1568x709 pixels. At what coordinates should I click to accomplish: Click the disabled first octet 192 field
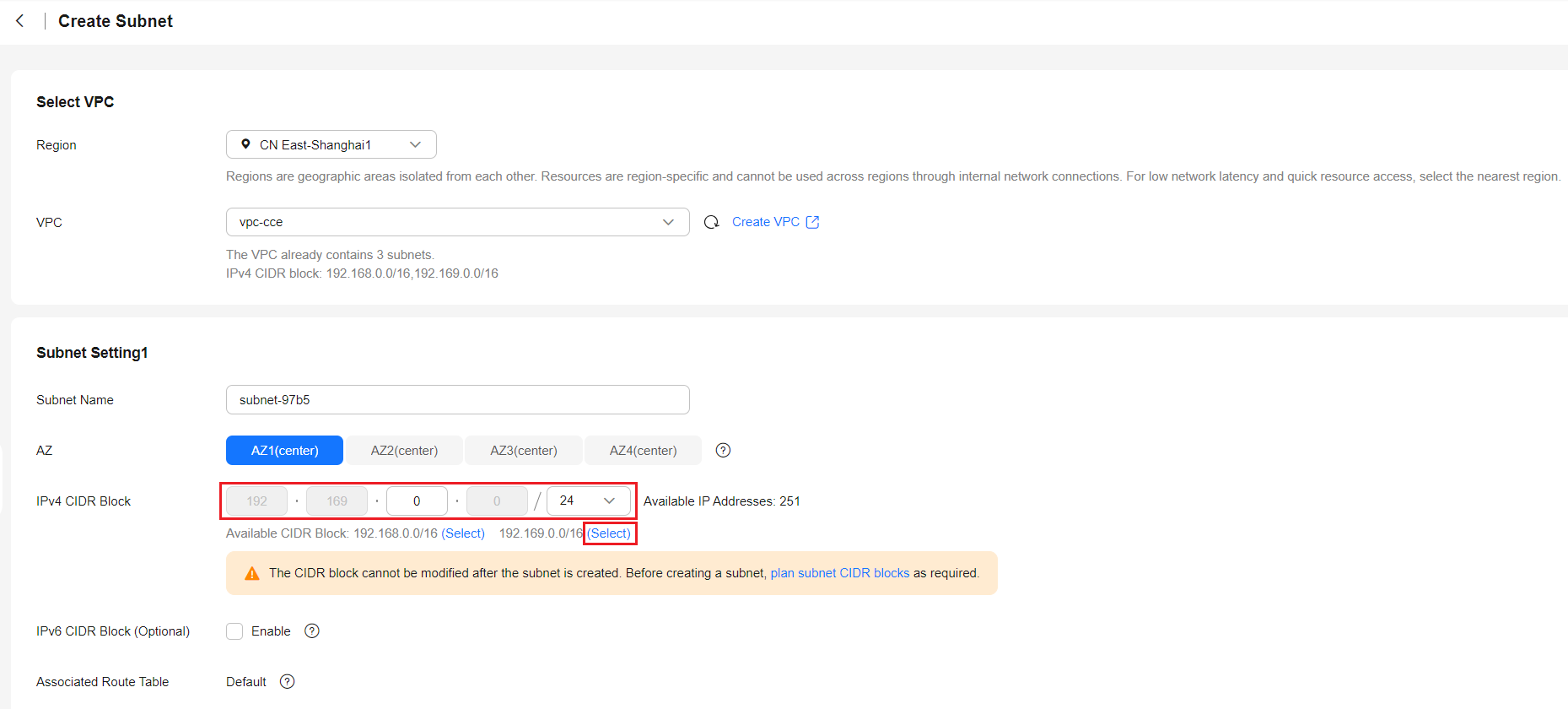(256, 501)
